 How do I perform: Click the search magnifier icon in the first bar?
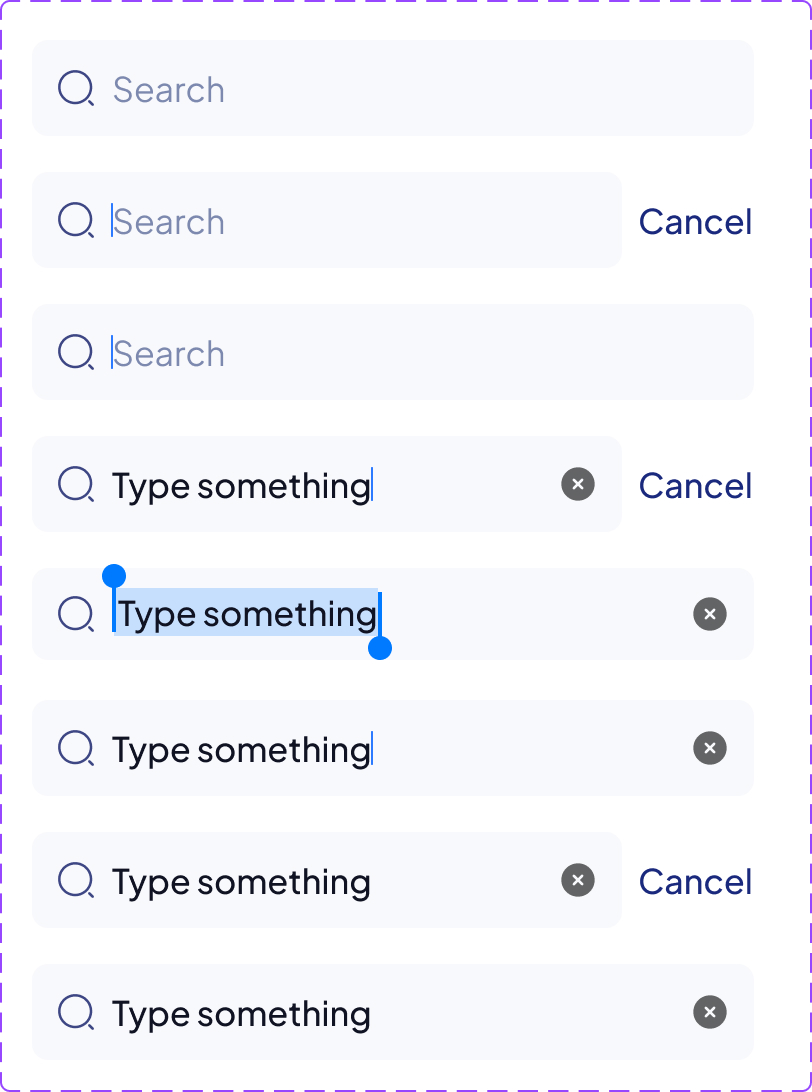(x=76, y=88)
